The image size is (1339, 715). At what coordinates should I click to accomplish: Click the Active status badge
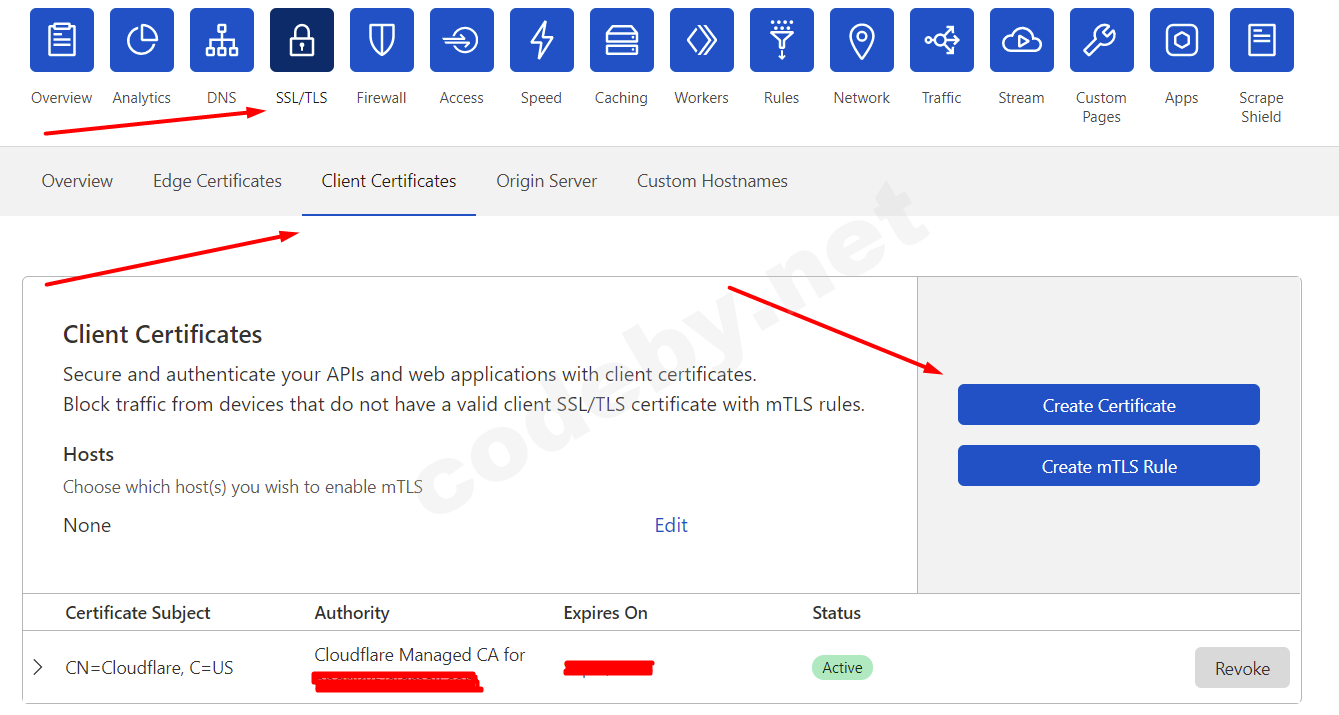coord(842,667)
